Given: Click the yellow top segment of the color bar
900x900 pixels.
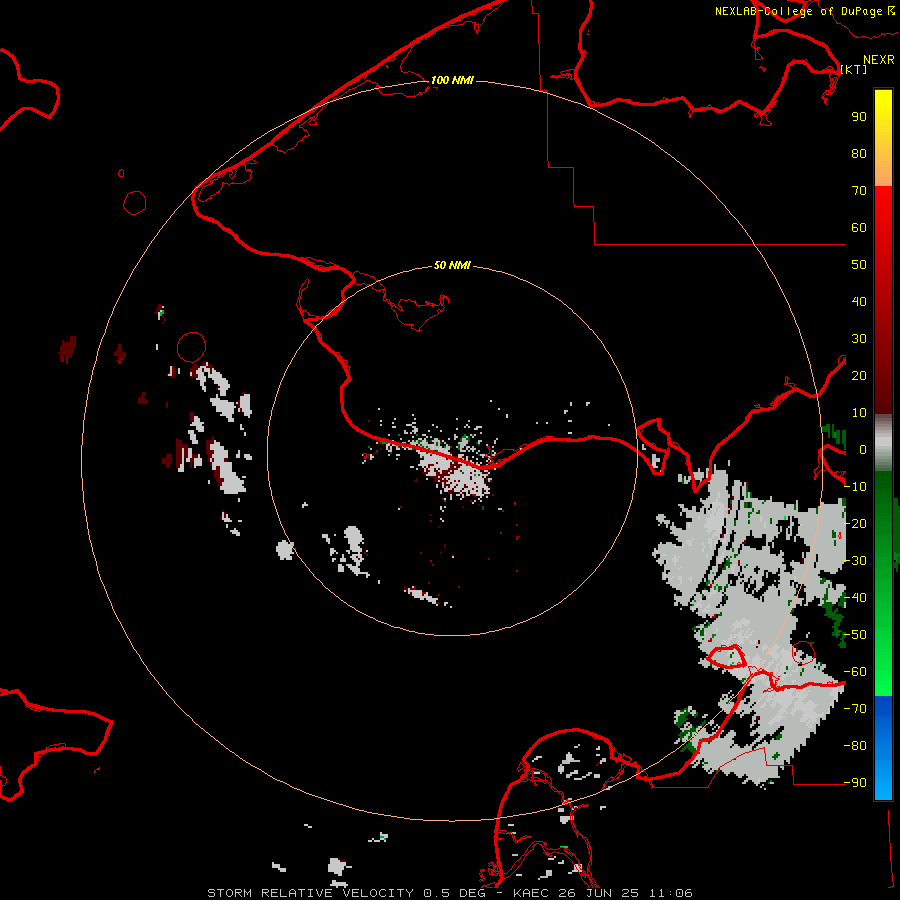Looking at the screenshot, I should pyautogui.click(x=883, y=138).
